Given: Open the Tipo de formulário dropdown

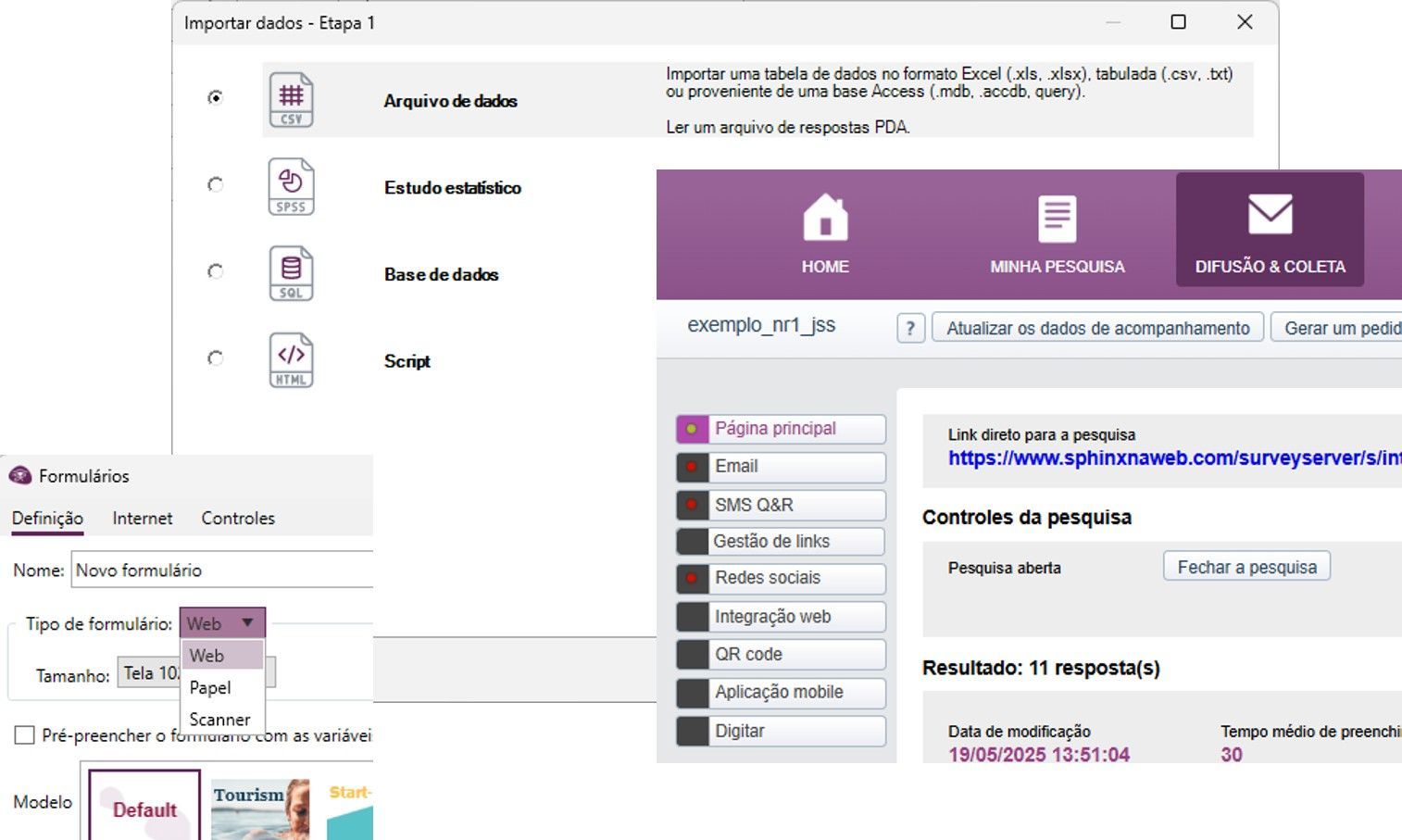Looking at the screenshot, I should (222, 623).
